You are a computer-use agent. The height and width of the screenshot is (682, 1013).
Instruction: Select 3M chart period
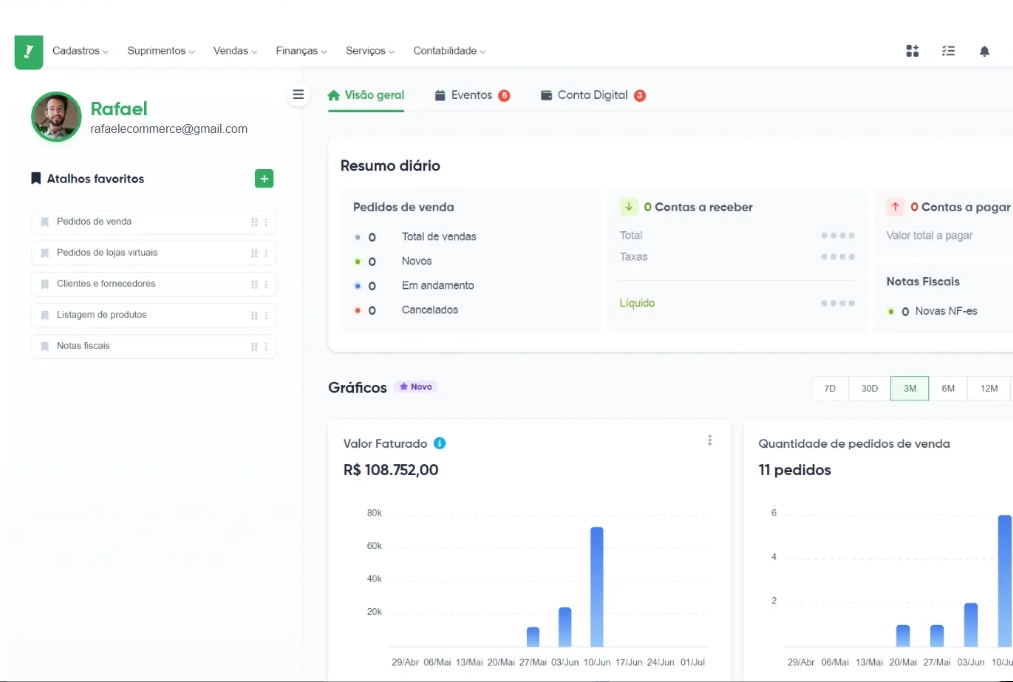[x=910, y=388]
